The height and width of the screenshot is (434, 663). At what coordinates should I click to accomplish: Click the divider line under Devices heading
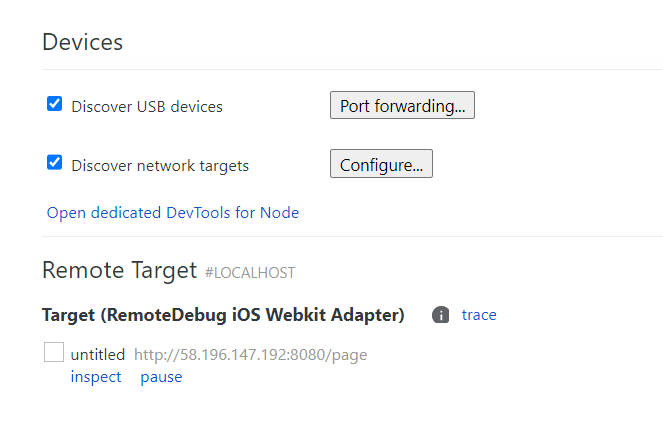point(352,69)
